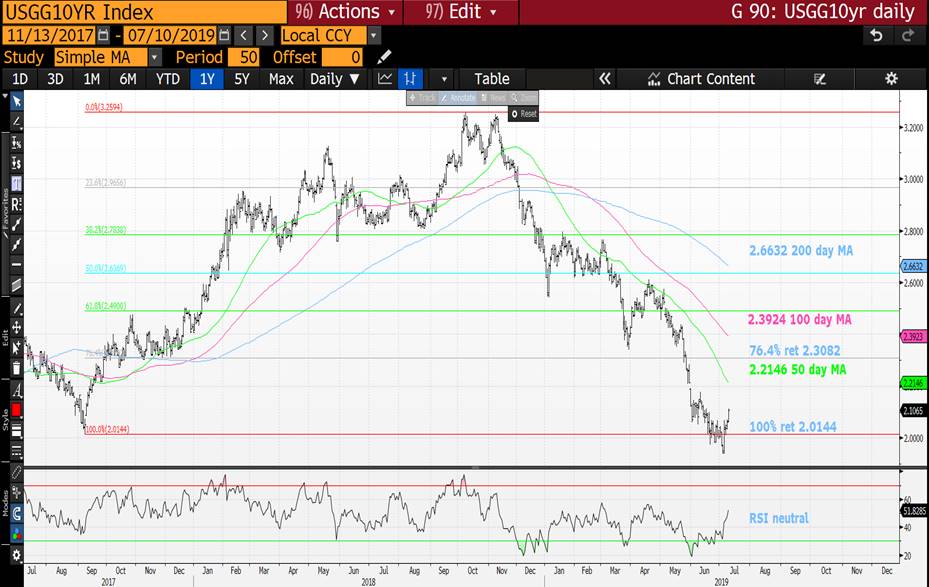Screen dimensions: 929x587
Task: Select the Max range tab
Action: pos(281,79)
